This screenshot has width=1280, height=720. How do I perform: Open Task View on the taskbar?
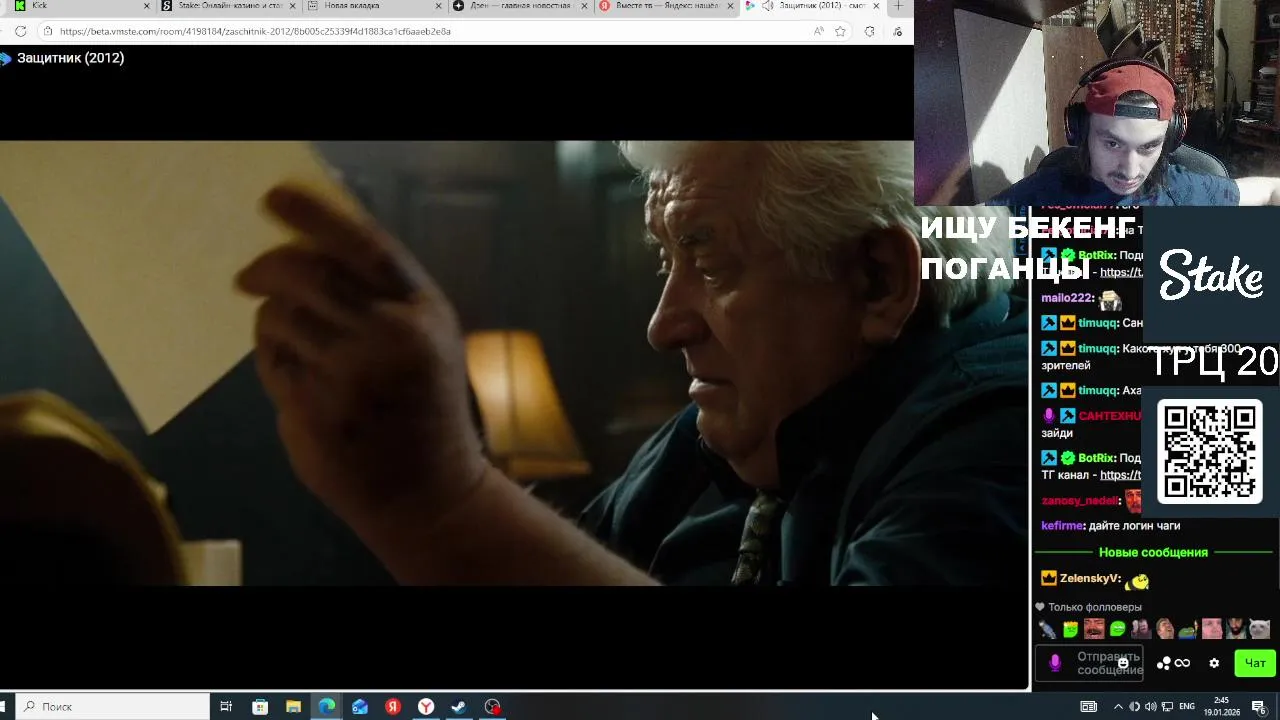pyautogui.click(x=226, y=706)
